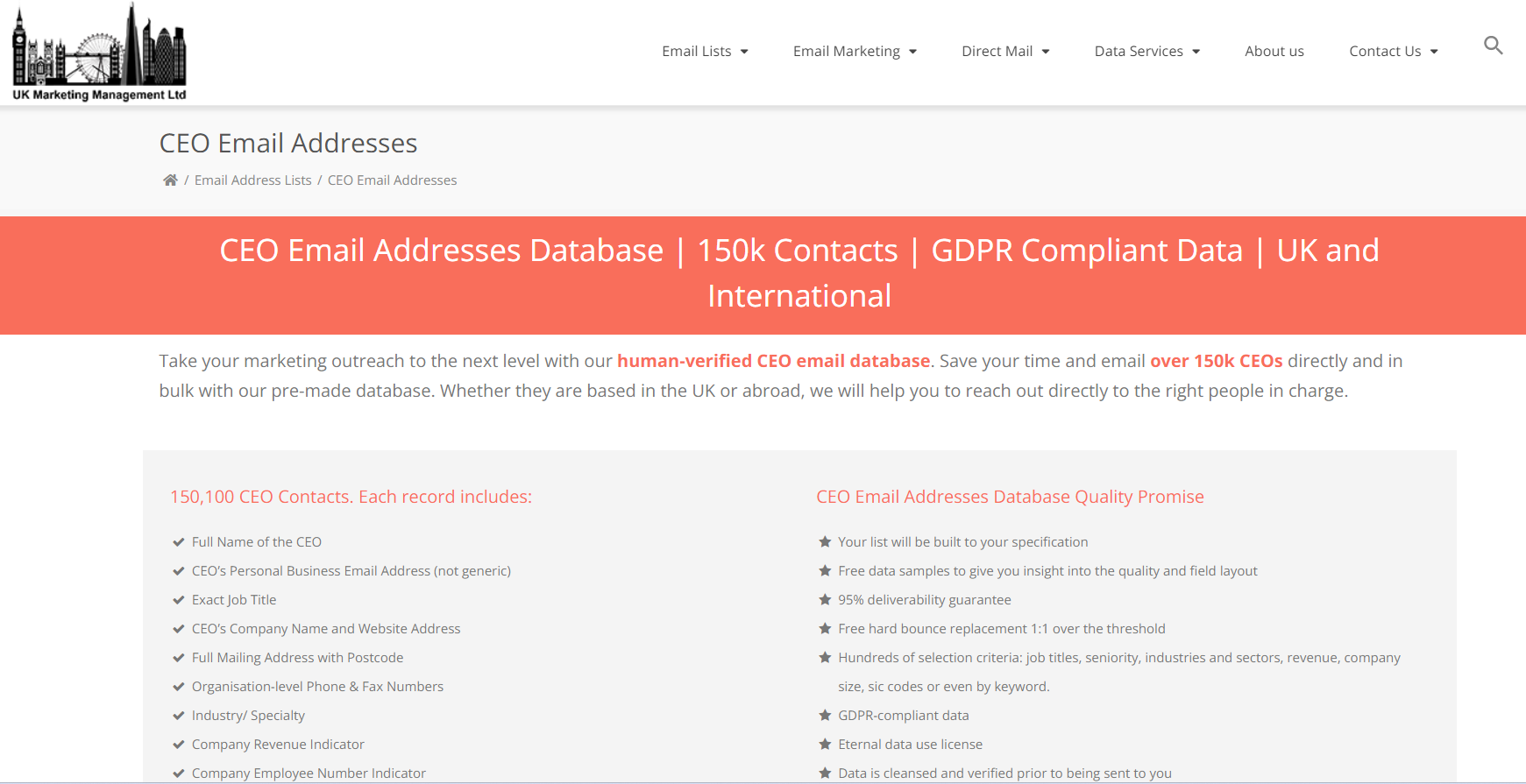Click checkmark beside CEO's Company Name and Website

click(179, 629)
